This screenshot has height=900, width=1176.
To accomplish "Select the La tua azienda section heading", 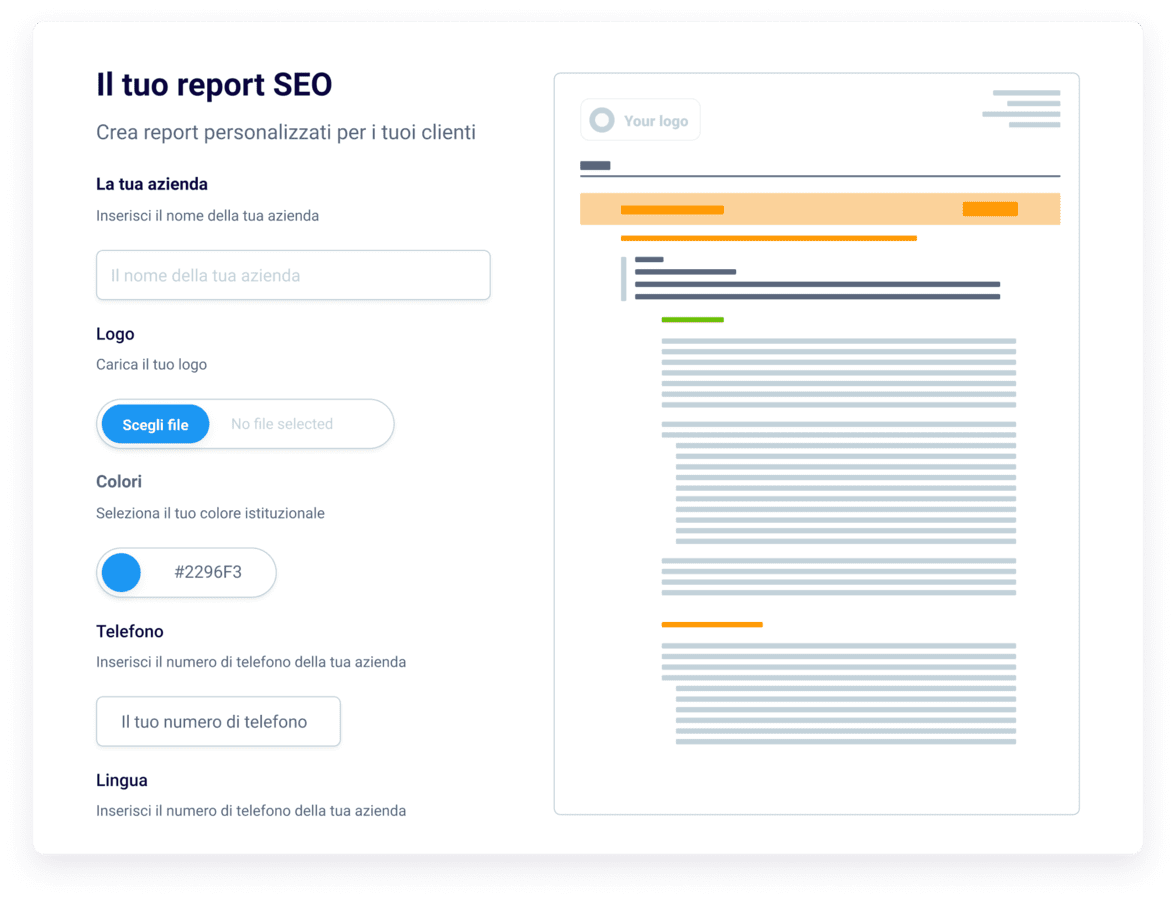I will click(x=151, y=184).
